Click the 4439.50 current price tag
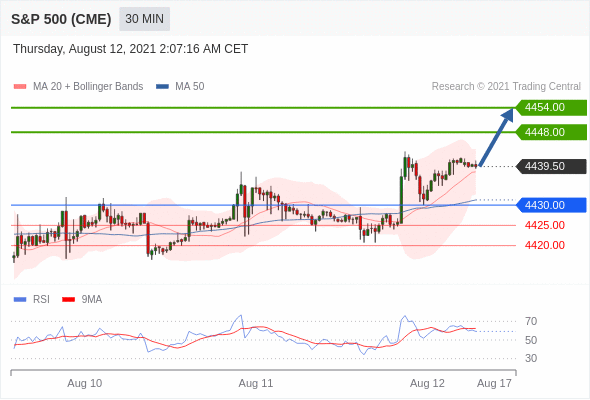 pyautogui.click(x=551, y=166)
